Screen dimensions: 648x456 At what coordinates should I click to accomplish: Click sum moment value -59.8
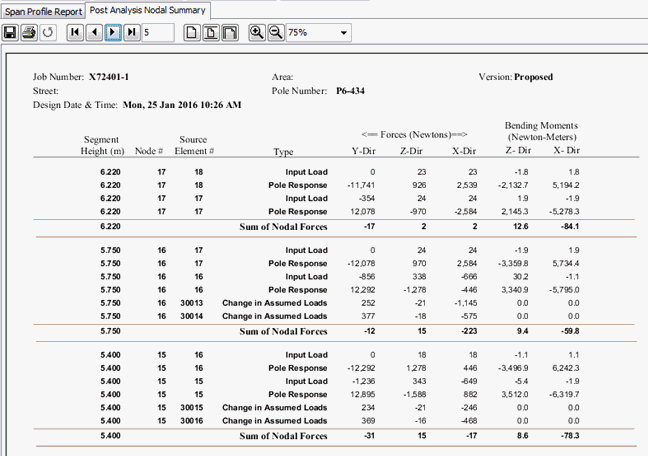click(570, 331)
